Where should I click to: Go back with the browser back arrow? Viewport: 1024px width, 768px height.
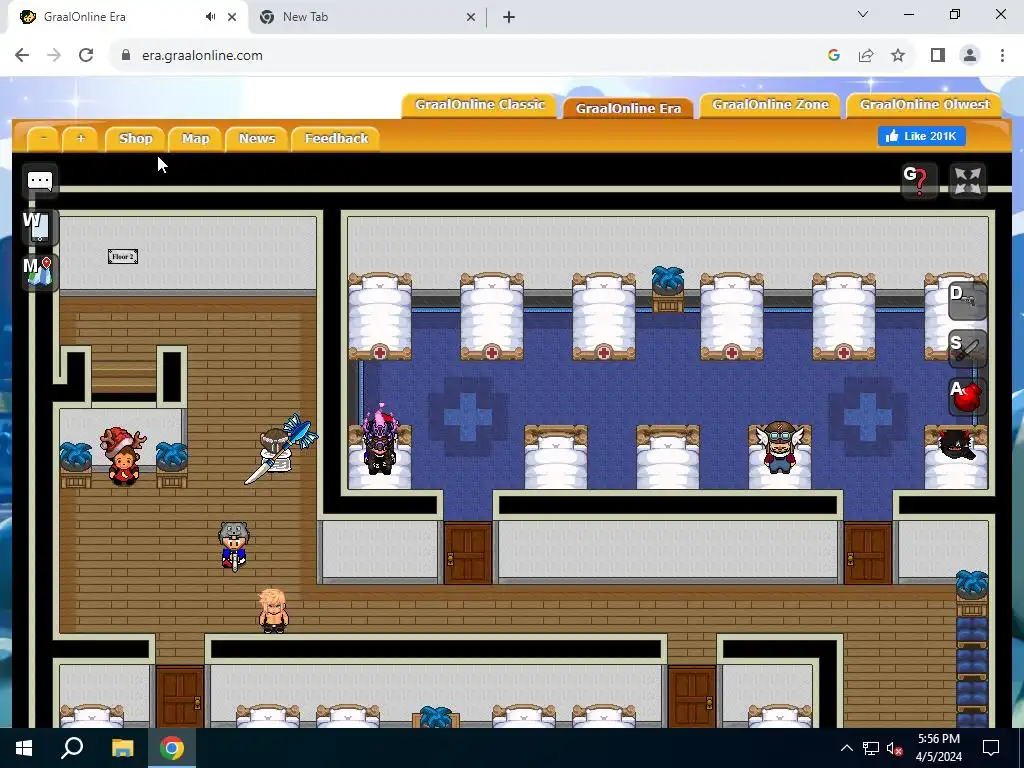click(x=22, y=55)
